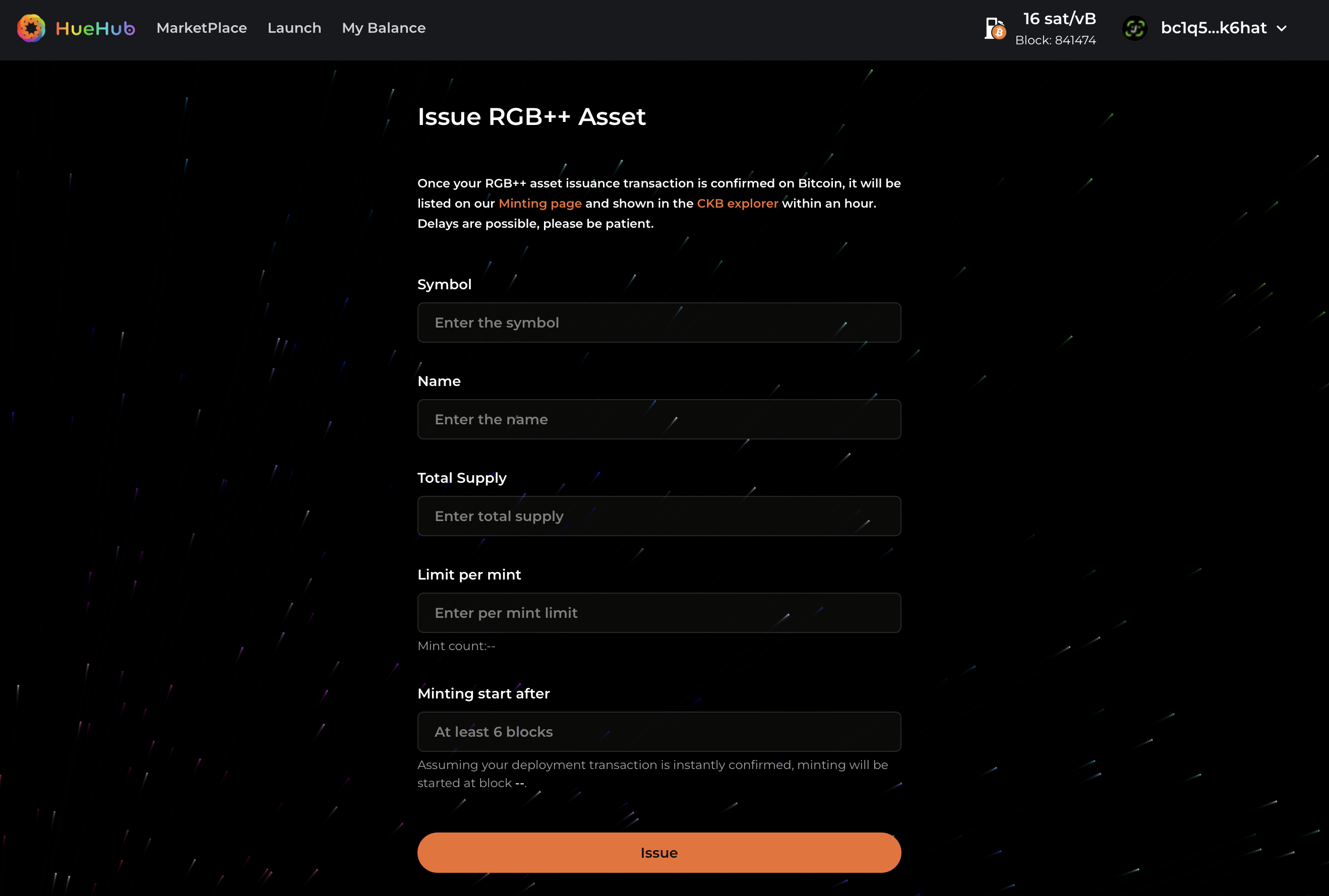This screenshot has width=1329, height=896.
Task: Select the Total Supply field
Action: 659,516
